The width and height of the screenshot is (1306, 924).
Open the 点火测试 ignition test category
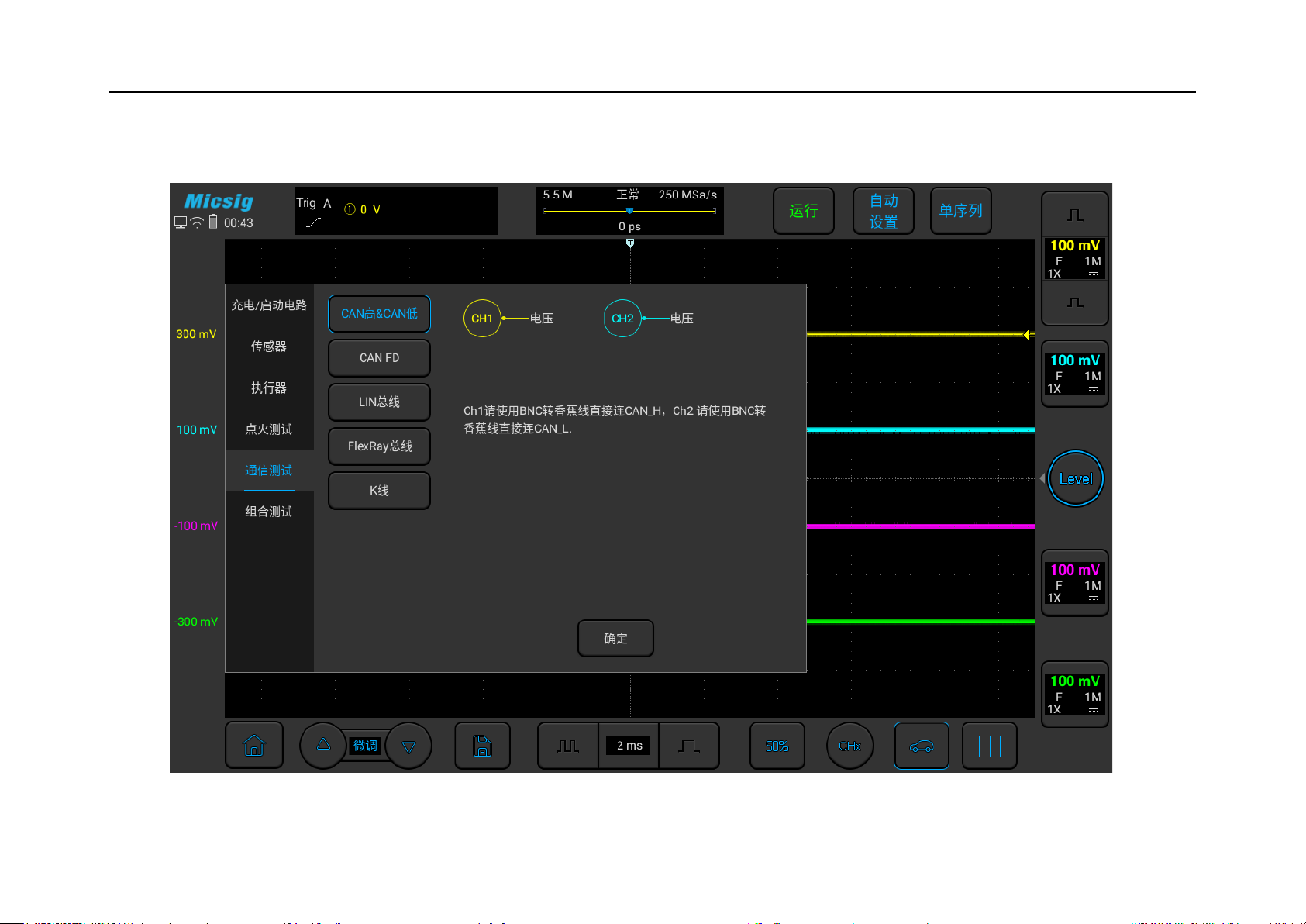click(x=269, y=429)
